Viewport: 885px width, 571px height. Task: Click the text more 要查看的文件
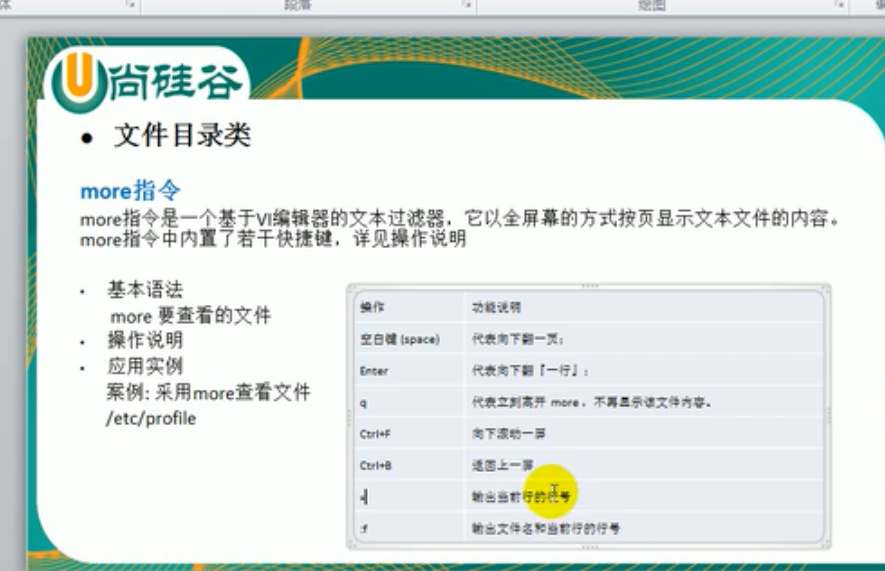point(191,315)
